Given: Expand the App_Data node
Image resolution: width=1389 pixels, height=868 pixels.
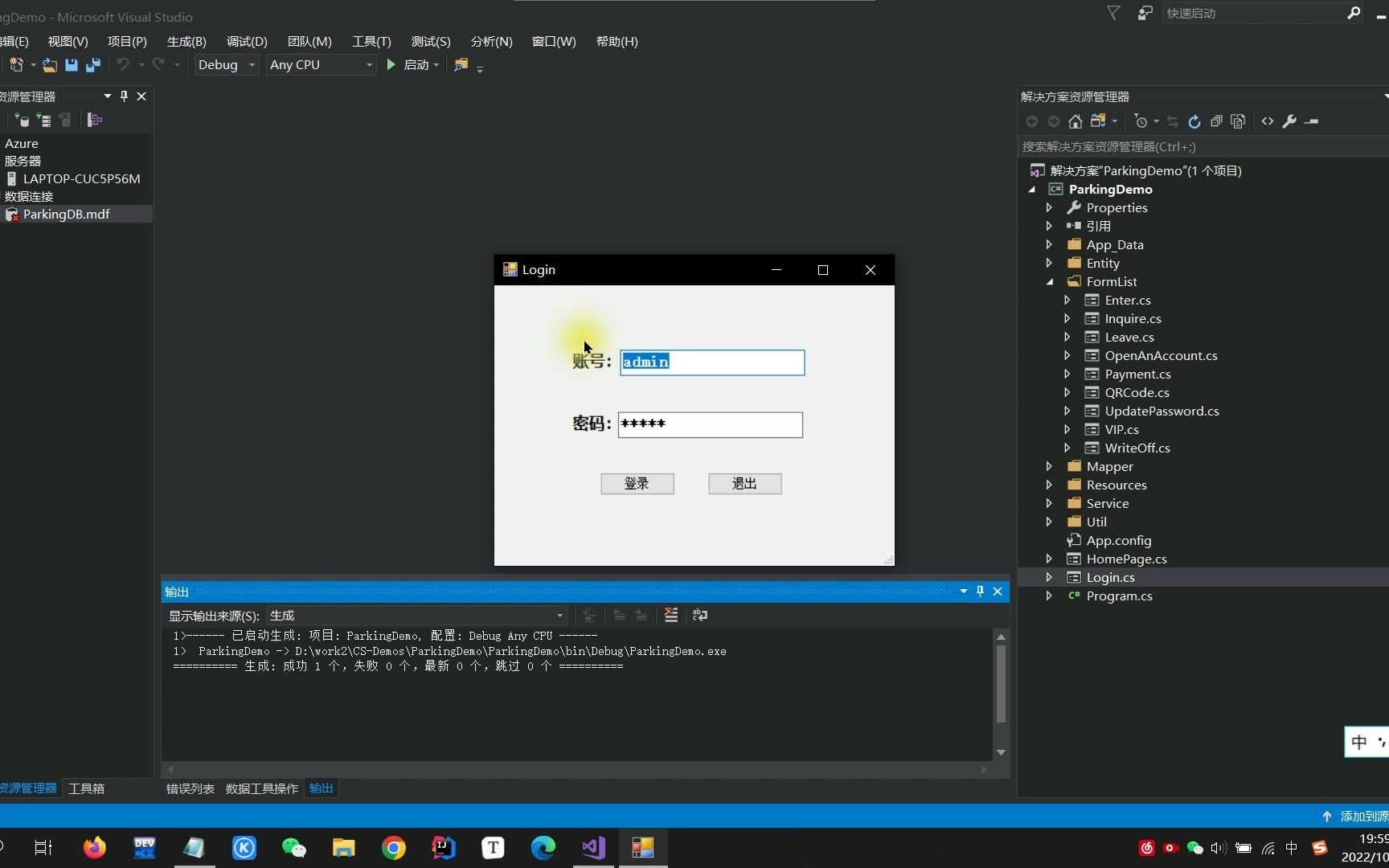Looking at the screenshot, I should [x=1049, y=244].
